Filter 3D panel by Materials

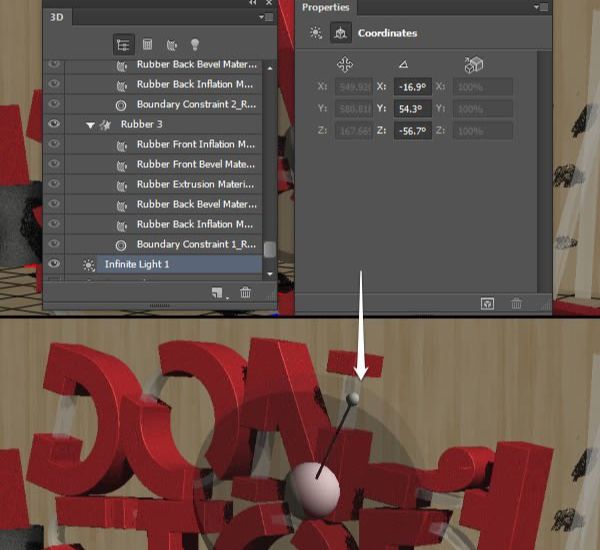[x=171, y=45]
